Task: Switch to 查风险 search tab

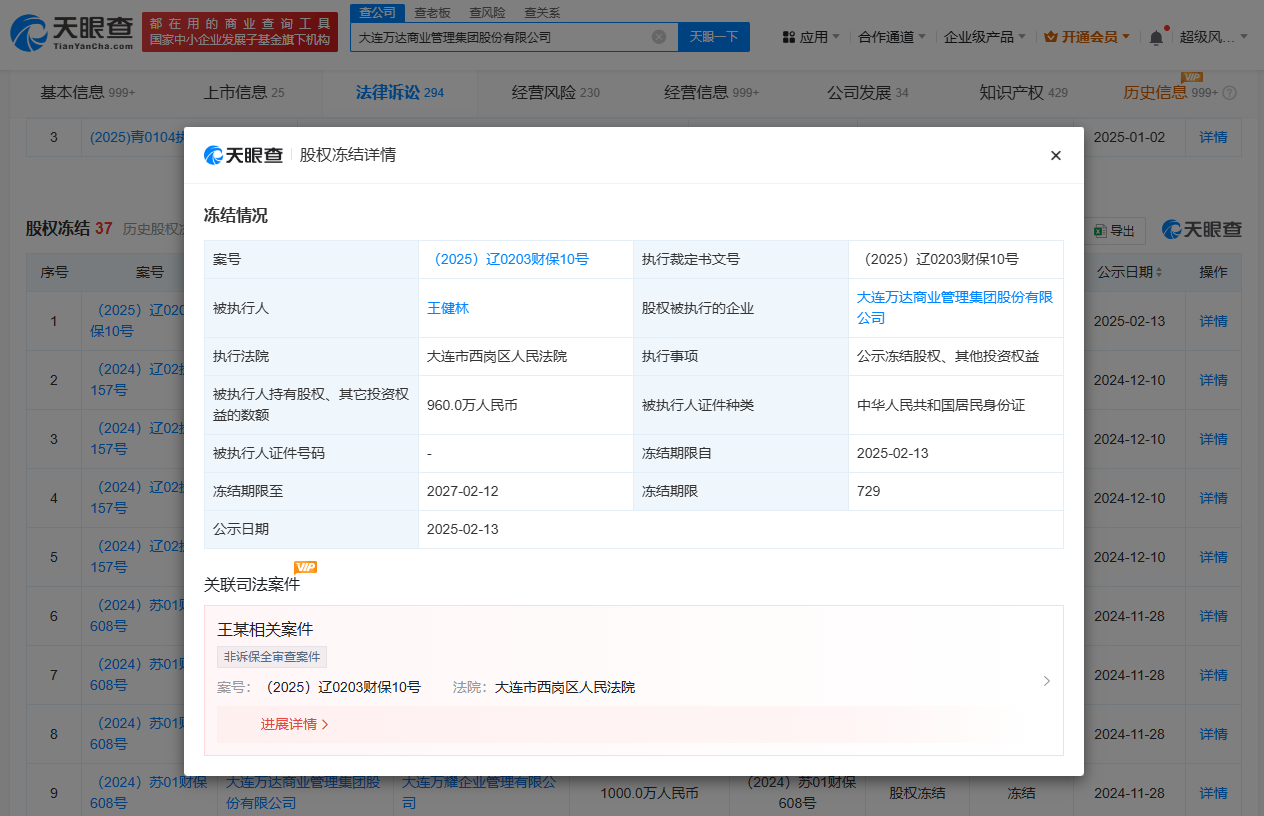Action: click(x=487, y=12)
